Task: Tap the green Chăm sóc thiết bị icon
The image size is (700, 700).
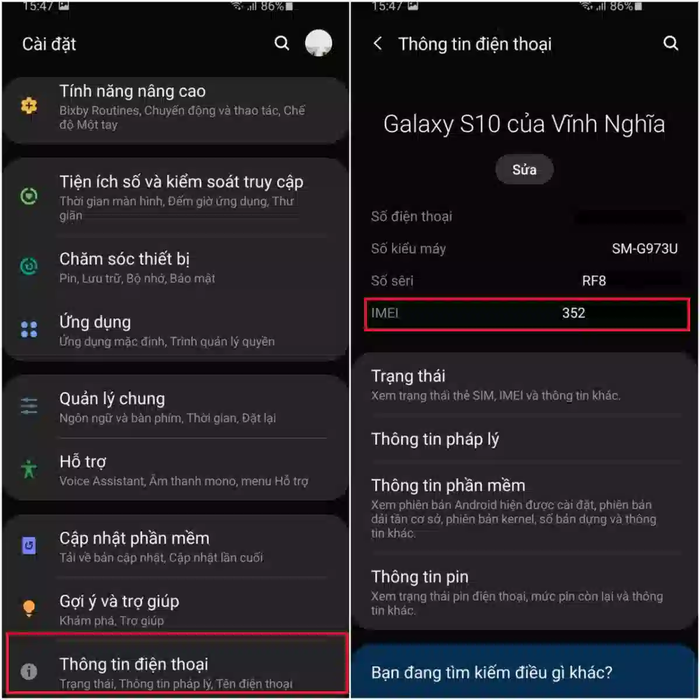Action: pos(29,266)
